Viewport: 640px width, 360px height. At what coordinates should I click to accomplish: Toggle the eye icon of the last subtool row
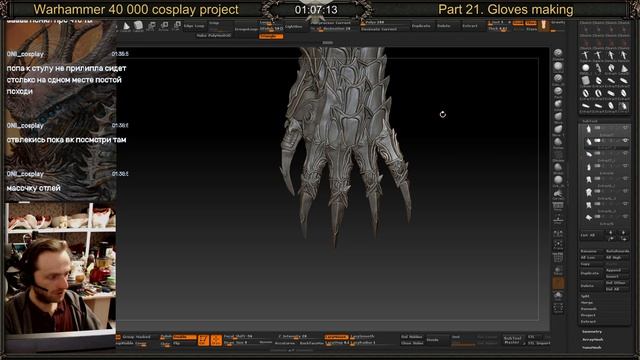pyautogui.click(x=625, y=217)
